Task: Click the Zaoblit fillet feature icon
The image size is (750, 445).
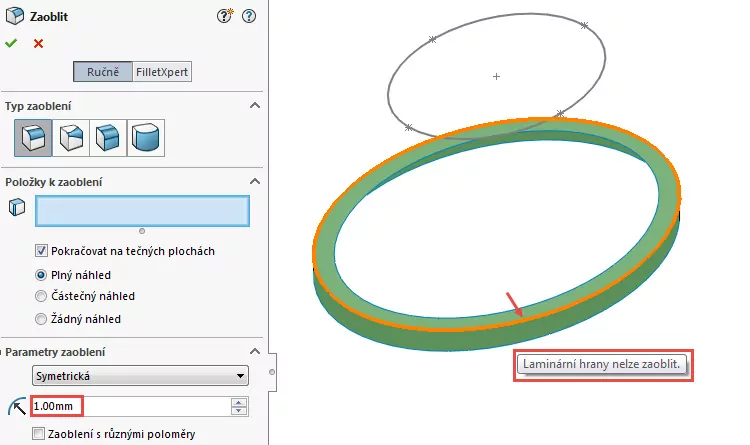Action: pos(15,16)
